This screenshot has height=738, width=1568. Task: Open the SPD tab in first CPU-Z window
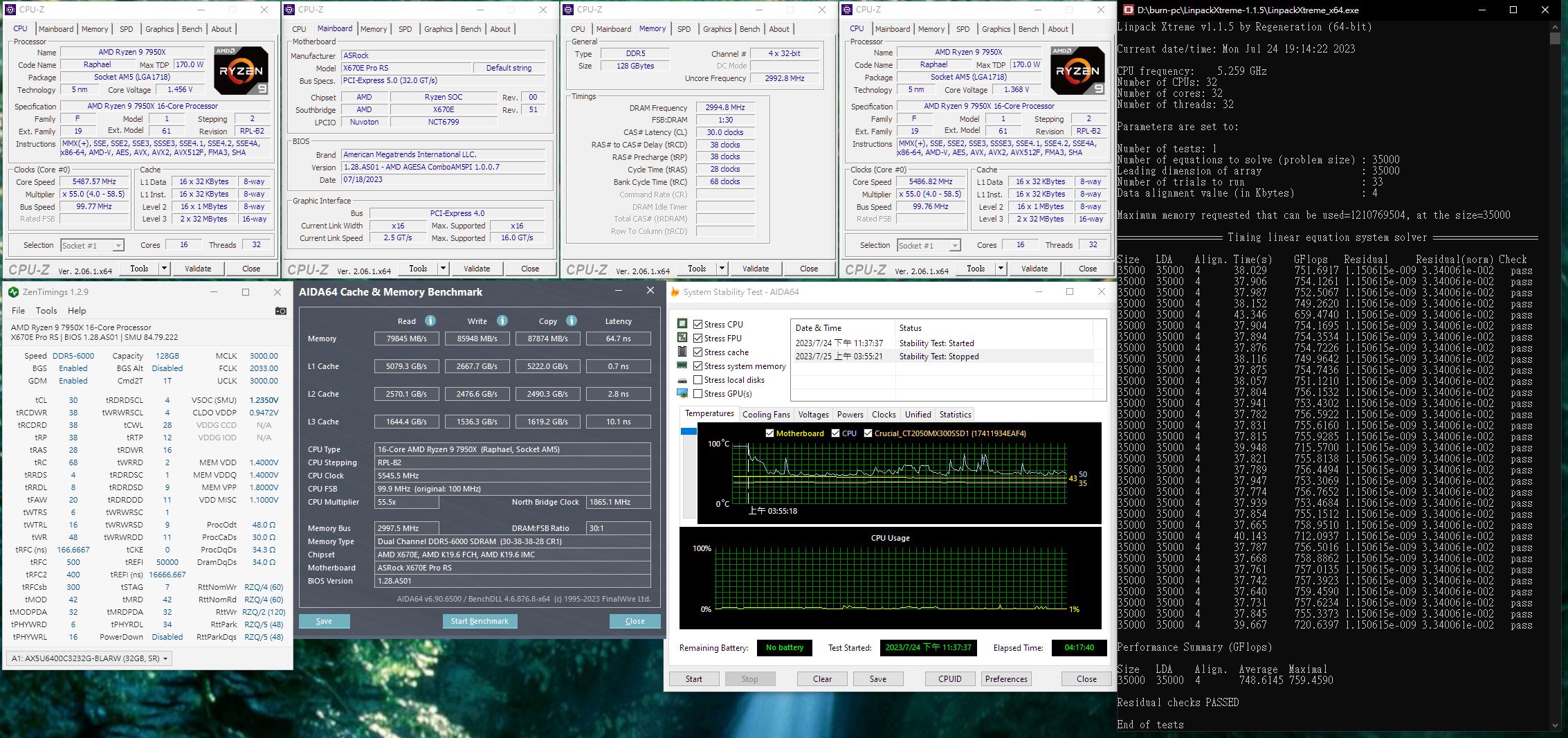click(x=126, y=29)
